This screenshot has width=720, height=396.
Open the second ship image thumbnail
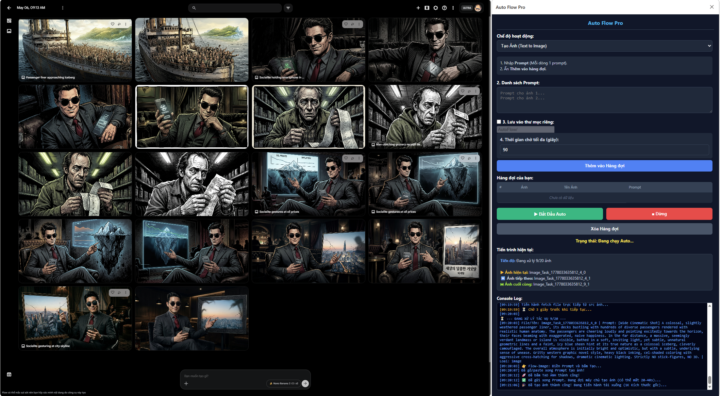click(192, 50)
